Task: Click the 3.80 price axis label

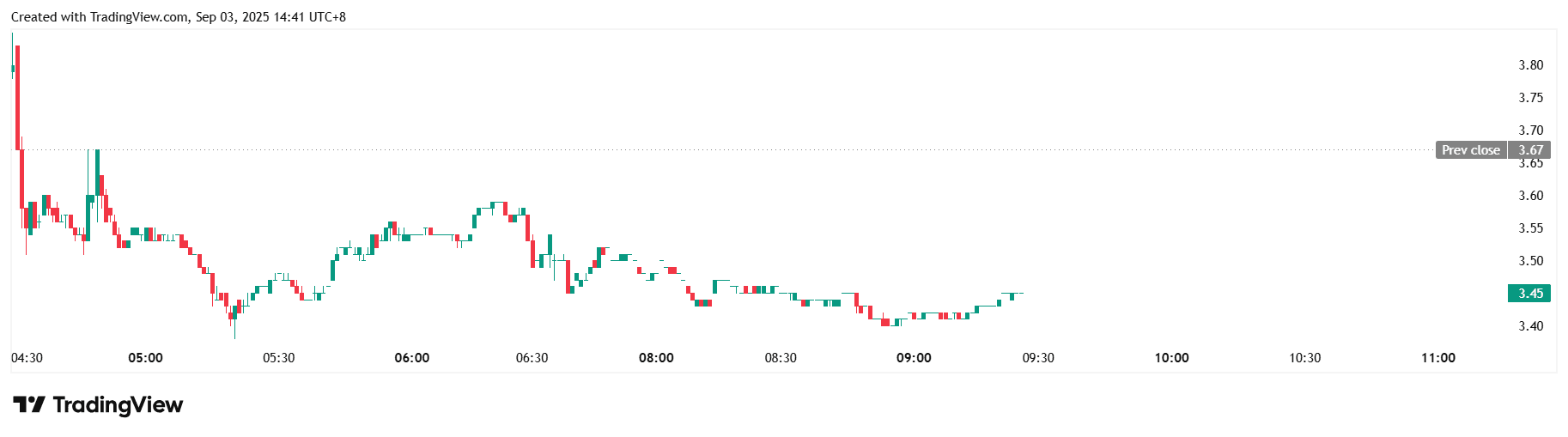Action: tap(1530, 65)
